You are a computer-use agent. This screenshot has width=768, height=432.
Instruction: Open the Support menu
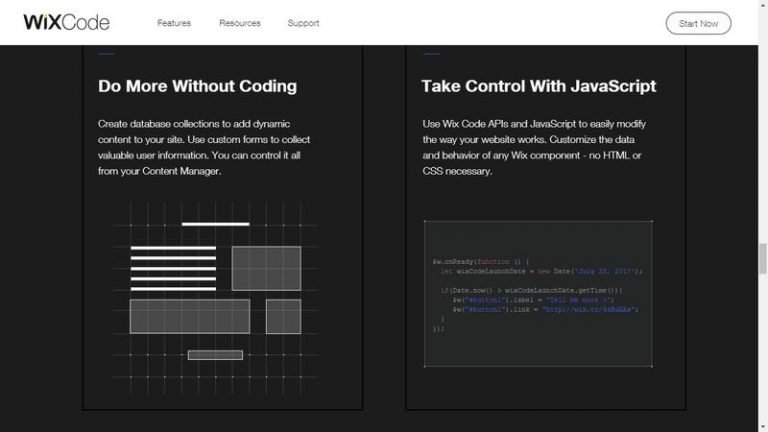tap(303, 23)
